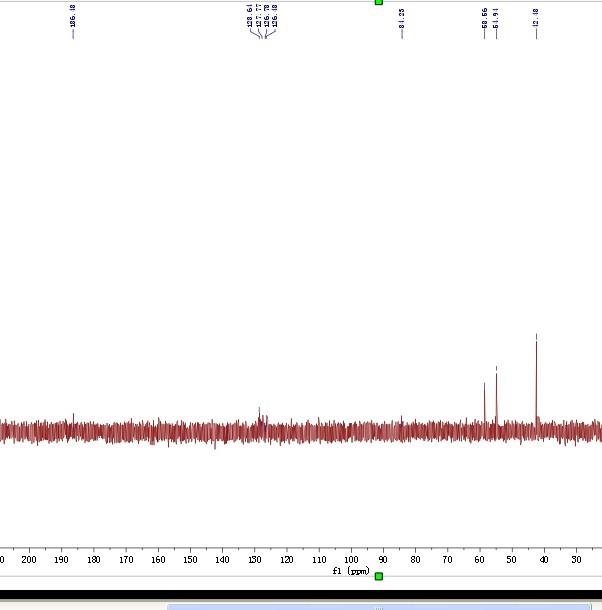Select the 186.48 peak label
This screenshot has width=602, height=610.
[73, 16]
